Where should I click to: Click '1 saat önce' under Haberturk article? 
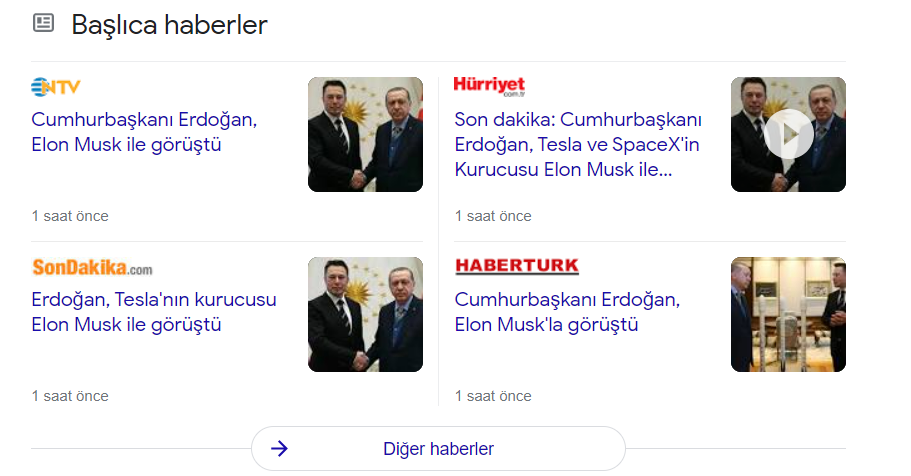coord(493,396)
